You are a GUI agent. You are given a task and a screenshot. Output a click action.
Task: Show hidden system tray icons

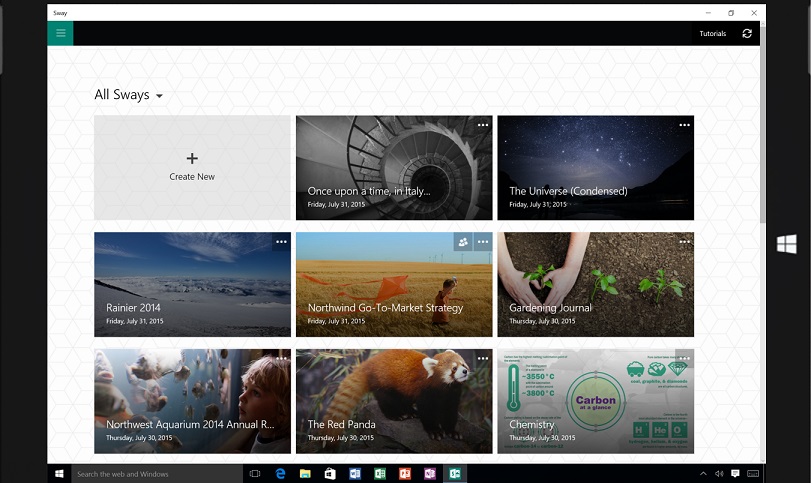[703, 474]
